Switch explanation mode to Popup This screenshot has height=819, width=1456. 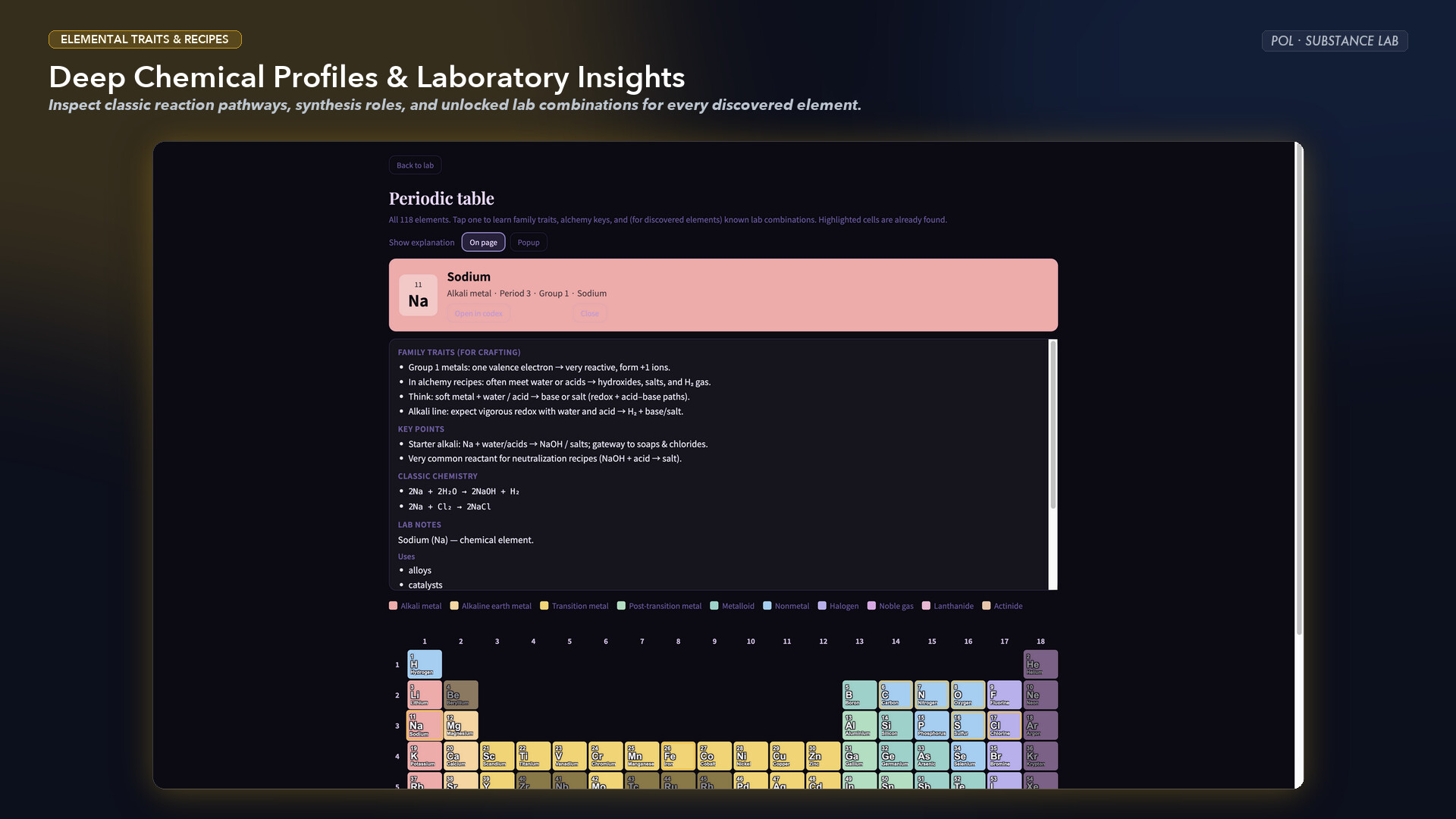[x=529, y=242]
